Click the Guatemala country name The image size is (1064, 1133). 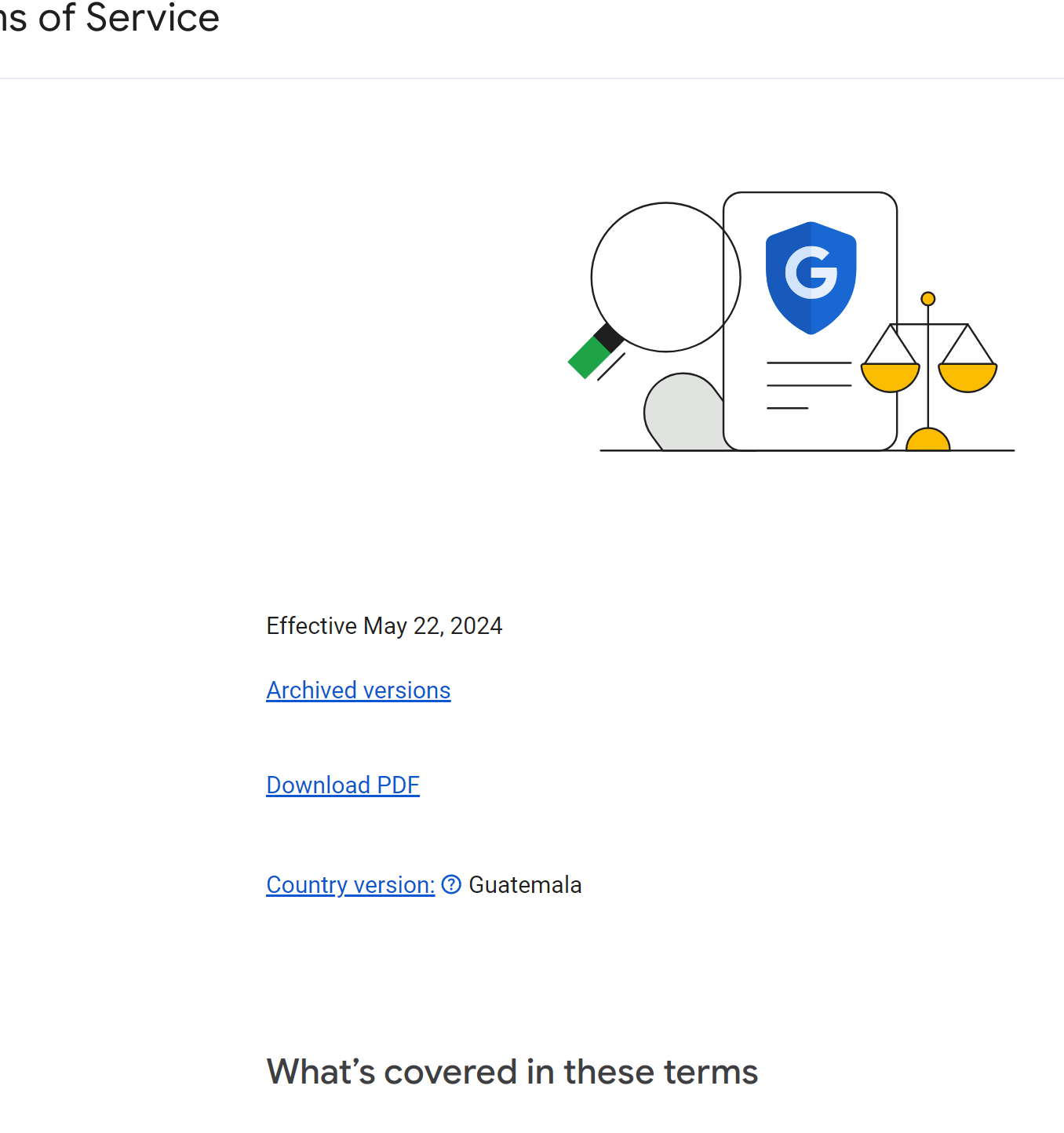pyautogui.click(x=525, y=885)
